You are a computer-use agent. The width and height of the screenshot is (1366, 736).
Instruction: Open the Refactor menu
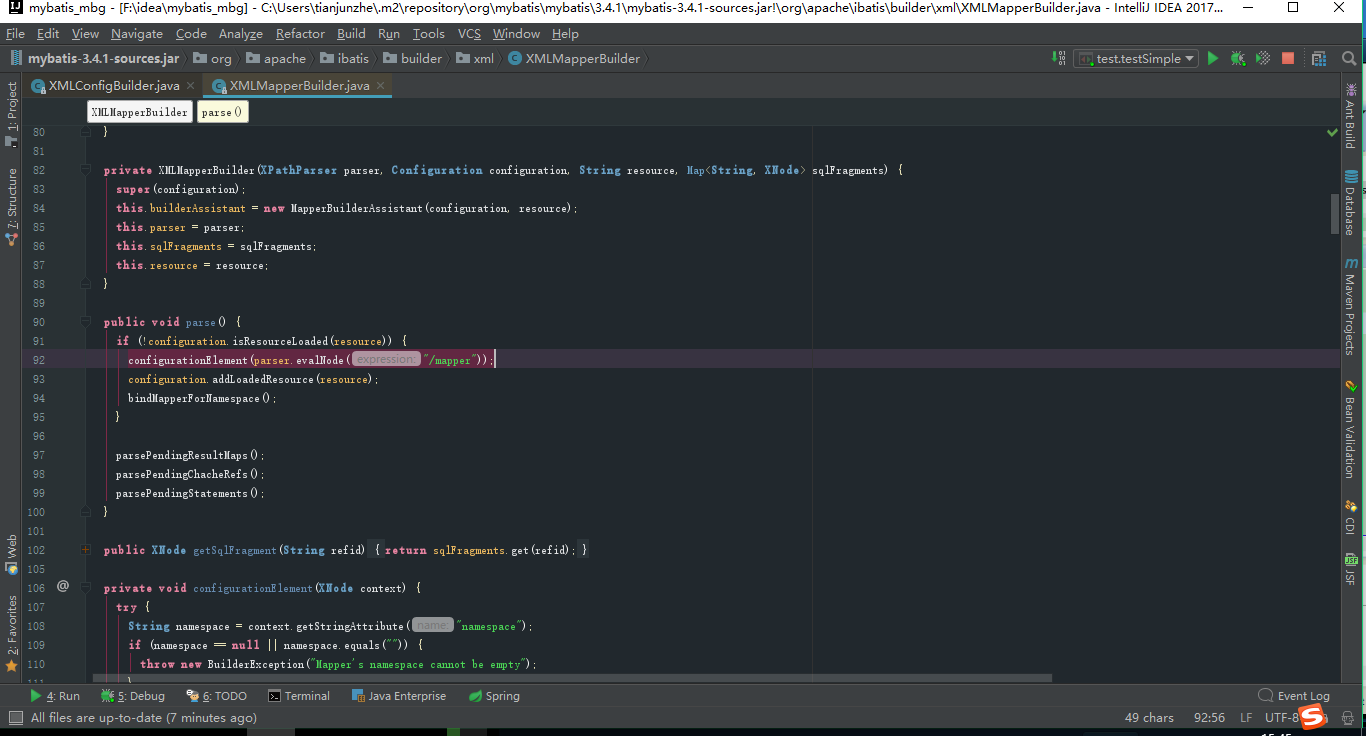(x=300, y=33)
